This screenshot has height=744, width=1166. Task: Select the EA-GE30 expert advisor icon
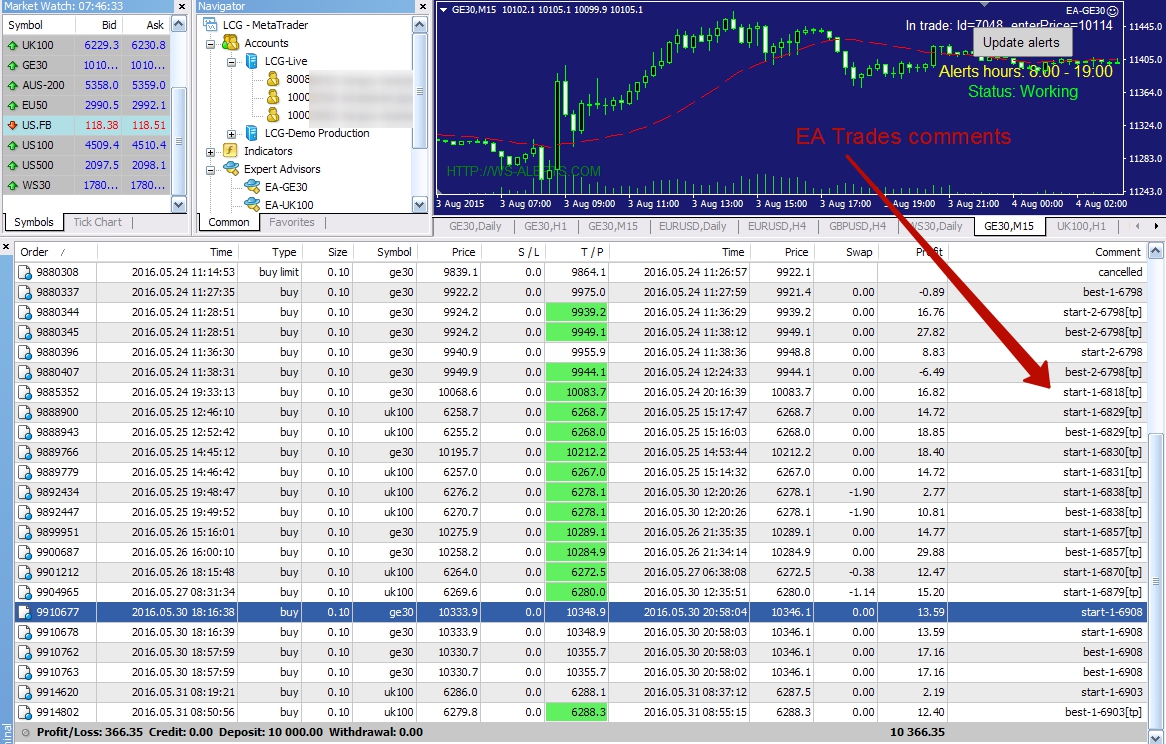click(x=250, y=187)
